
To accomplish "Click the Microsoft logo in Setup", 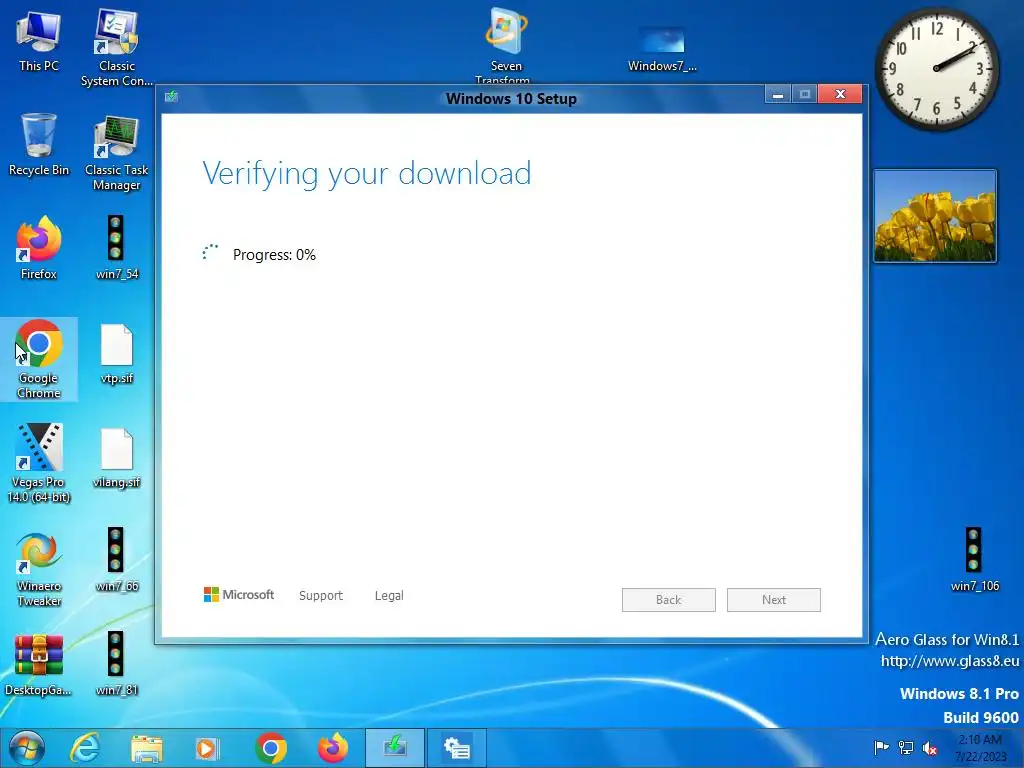I will 239,595.
